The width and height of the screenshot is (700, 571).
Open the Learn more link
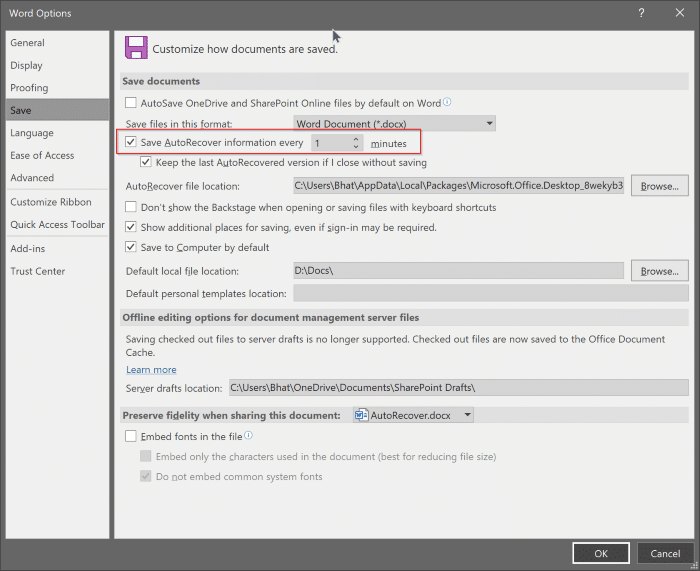click(151, 369)
